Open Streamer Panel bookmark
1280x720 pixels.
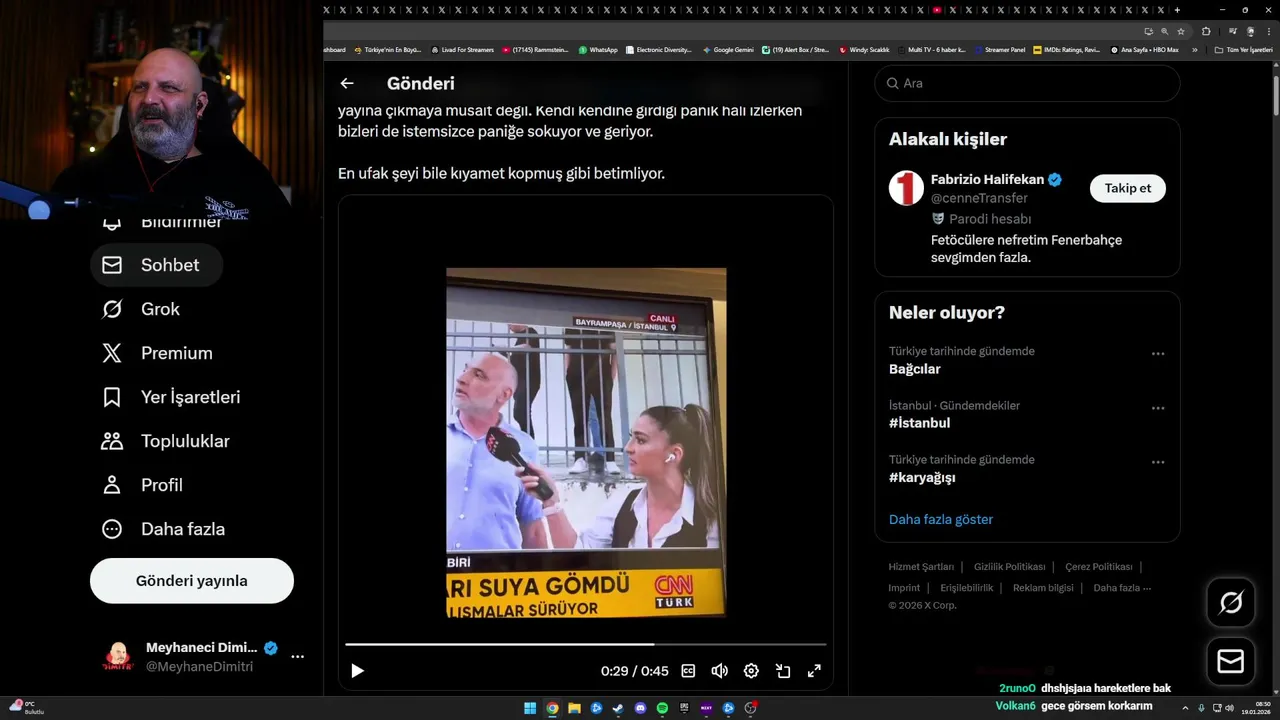point(1000,50)
